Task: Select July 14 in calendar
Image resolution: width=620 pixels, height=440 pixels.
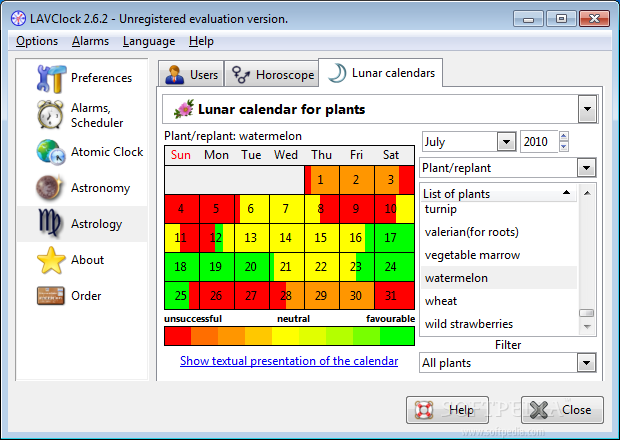Action: click(287, 238)
